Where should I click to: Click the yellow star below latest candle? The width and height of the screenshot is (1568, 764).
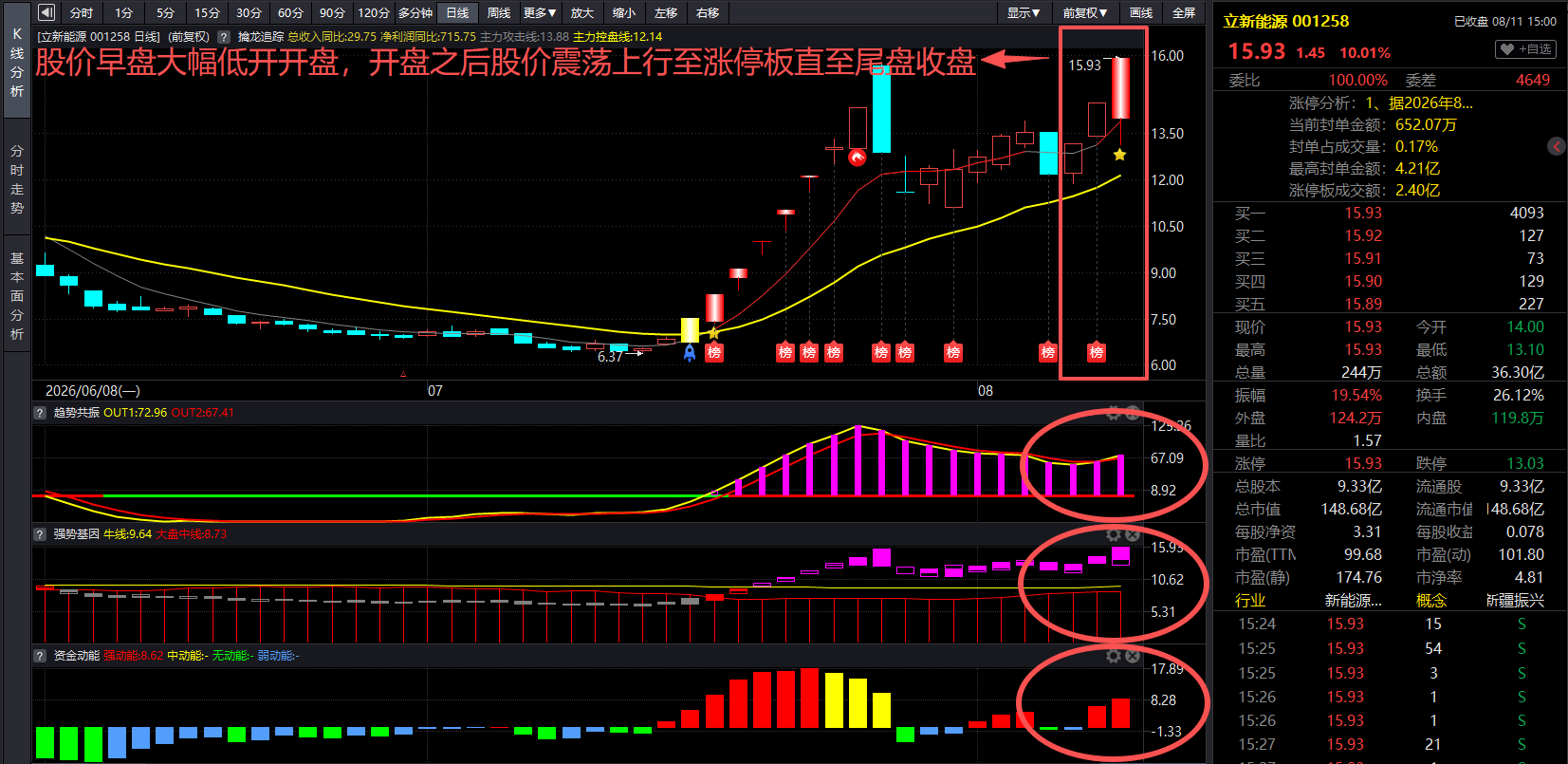[x=1119, y=155]
